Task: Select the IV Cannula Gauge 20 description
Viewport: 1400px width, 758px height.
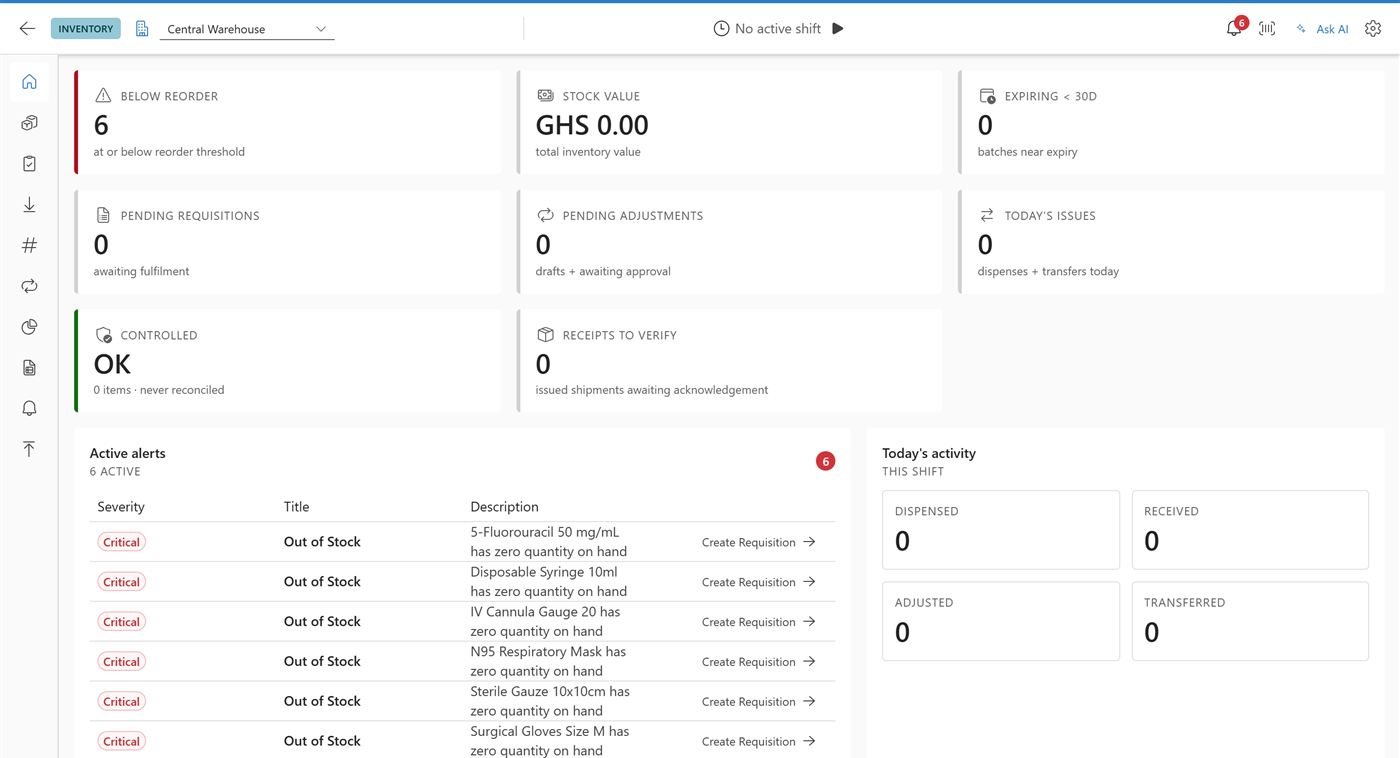Action: tap(546, 621)
